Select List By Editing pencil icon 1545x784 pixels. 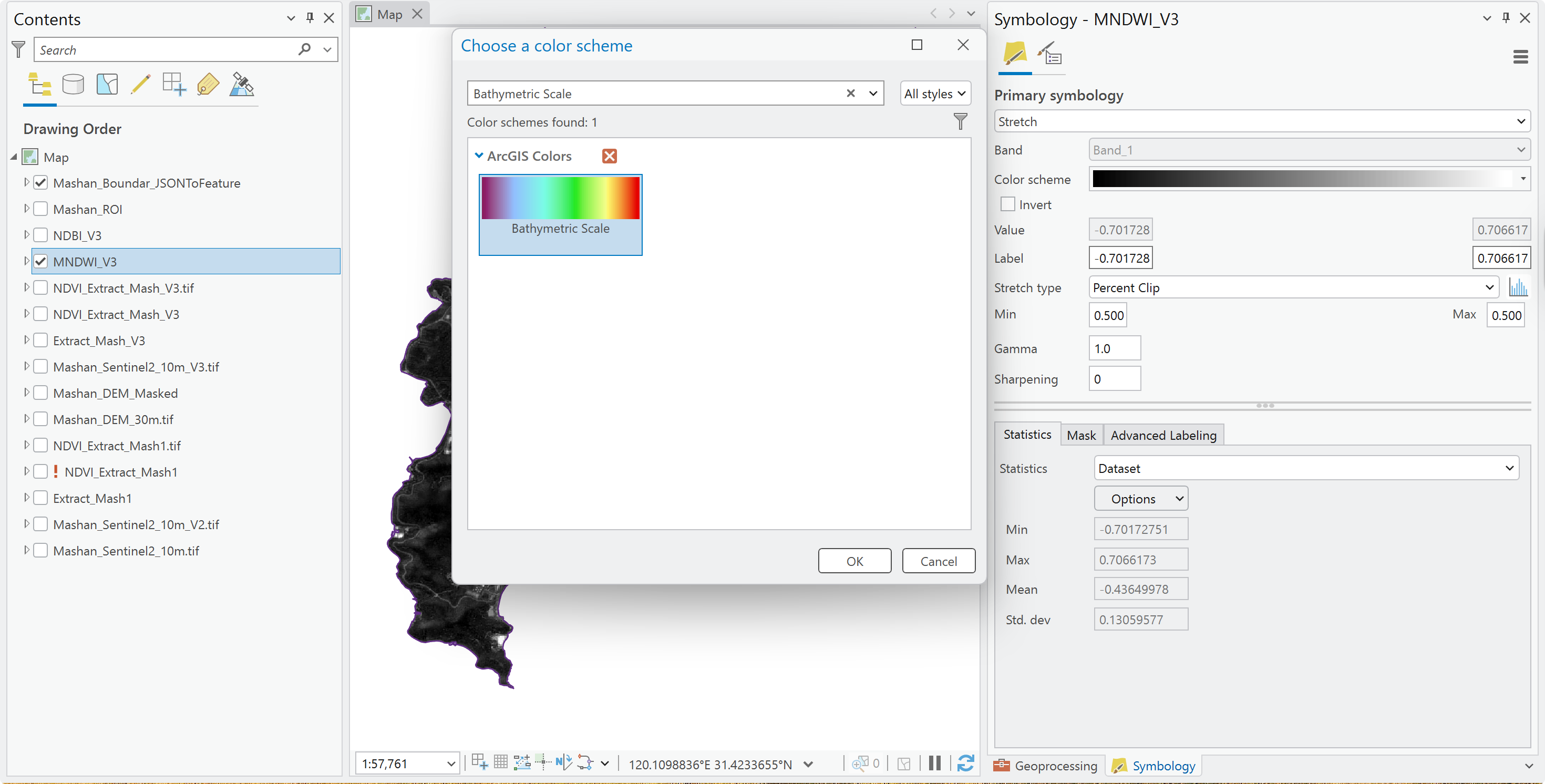point(140,84)
